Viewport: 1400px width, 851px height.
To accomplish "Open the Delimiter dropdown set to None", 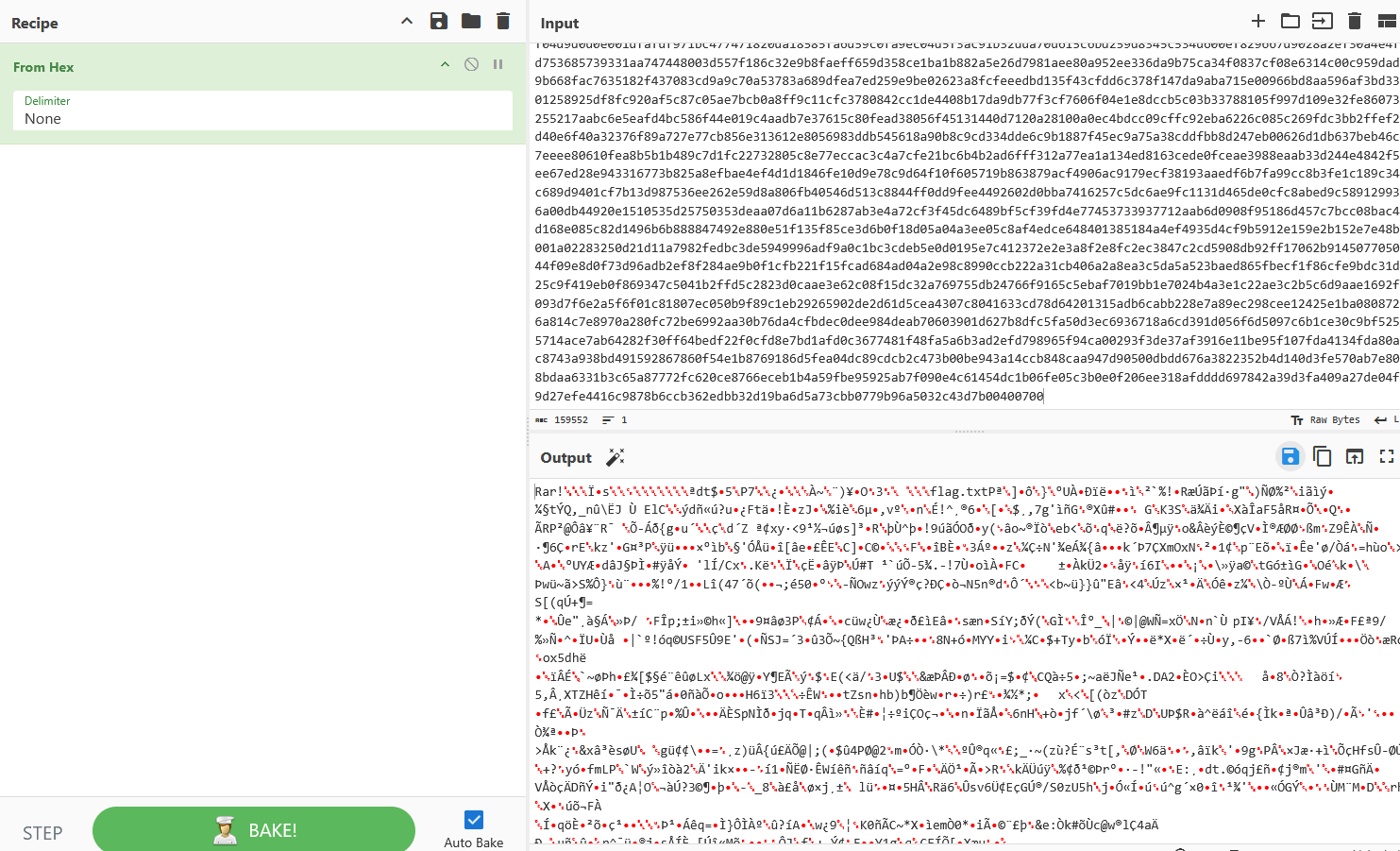I will tap(262, 111).
